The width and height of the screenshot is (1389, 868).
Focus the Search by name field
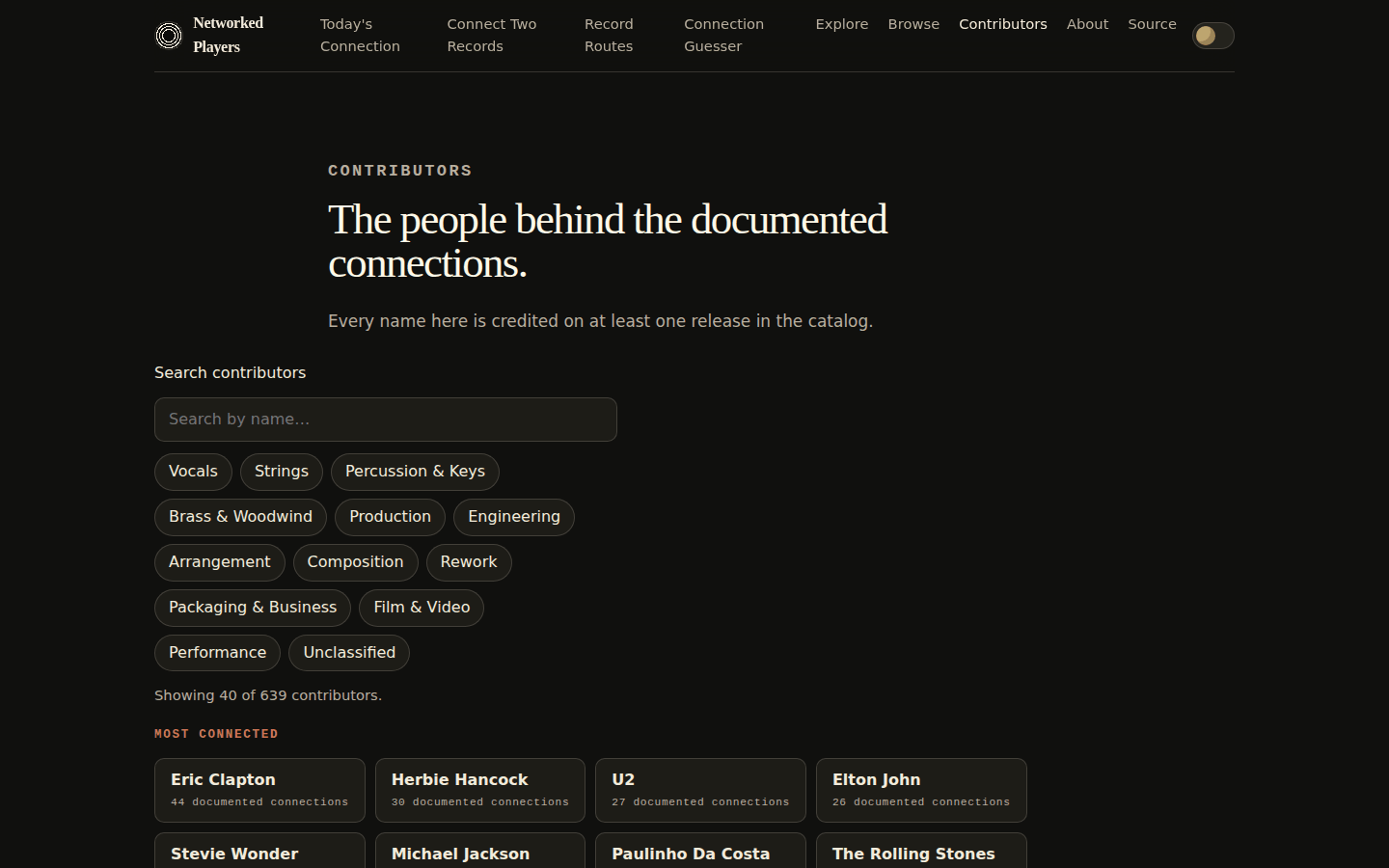pyautogui.click(x=386, y=420)
